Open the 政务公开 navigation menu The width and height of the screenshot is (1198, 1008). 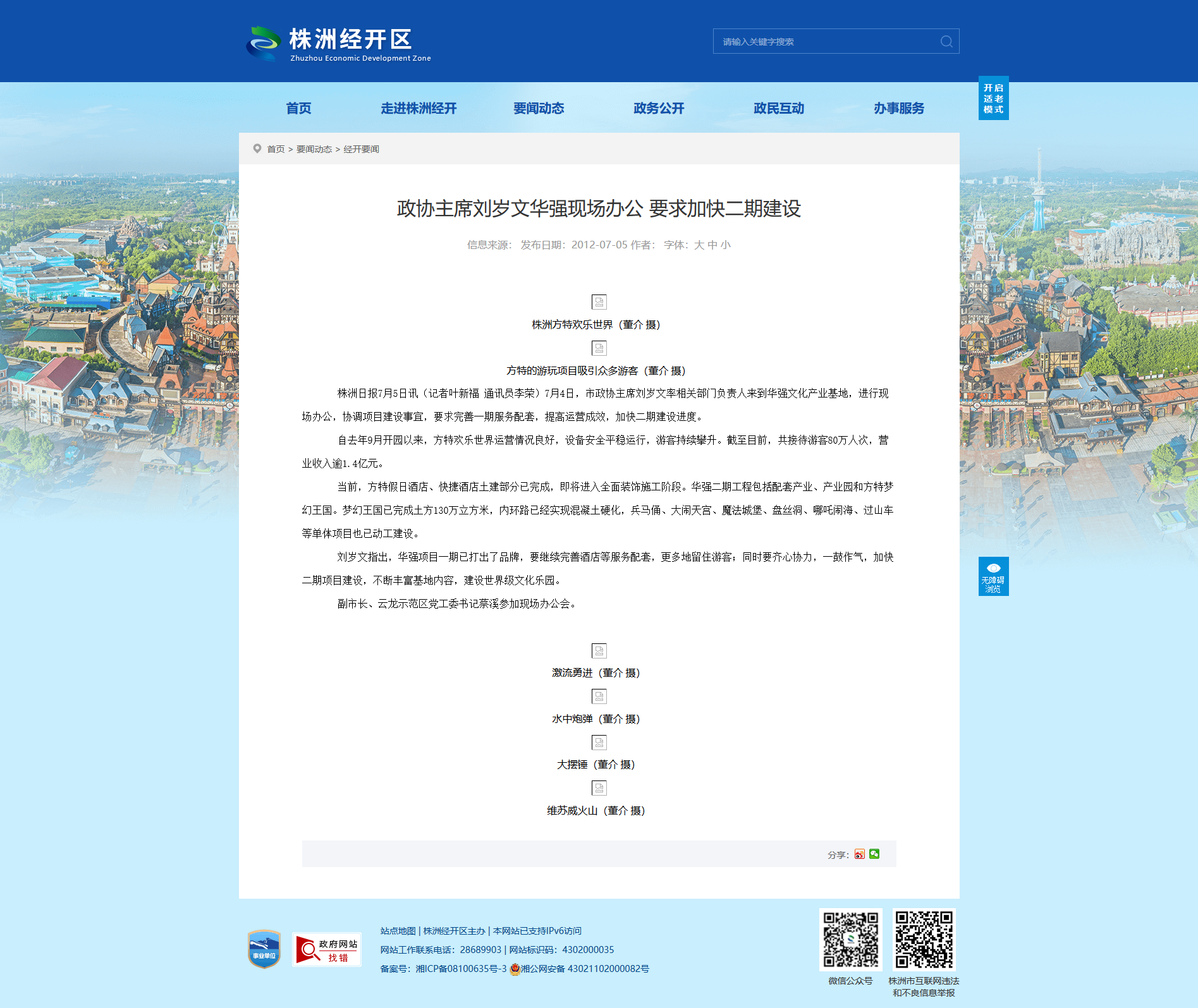pos(659,109)
